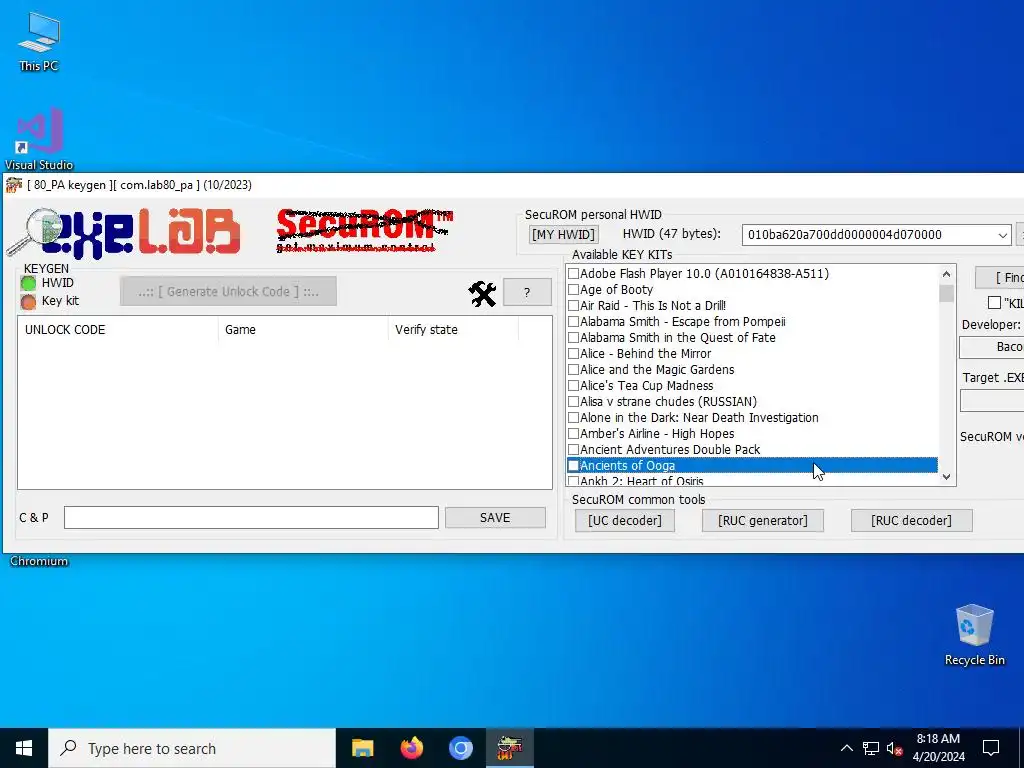1024x768 pixels.
Task: Click the partially visible [ Find button
Action: pyautogui.click(x=1000, y=278)
